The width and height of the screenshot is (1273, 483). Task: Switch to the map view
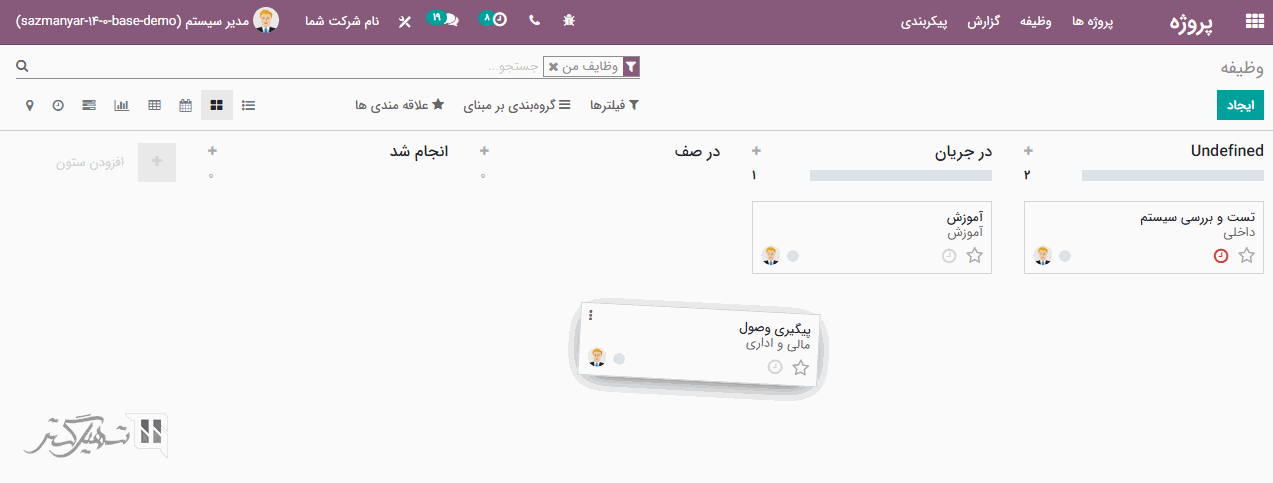(x=29, y=105)
